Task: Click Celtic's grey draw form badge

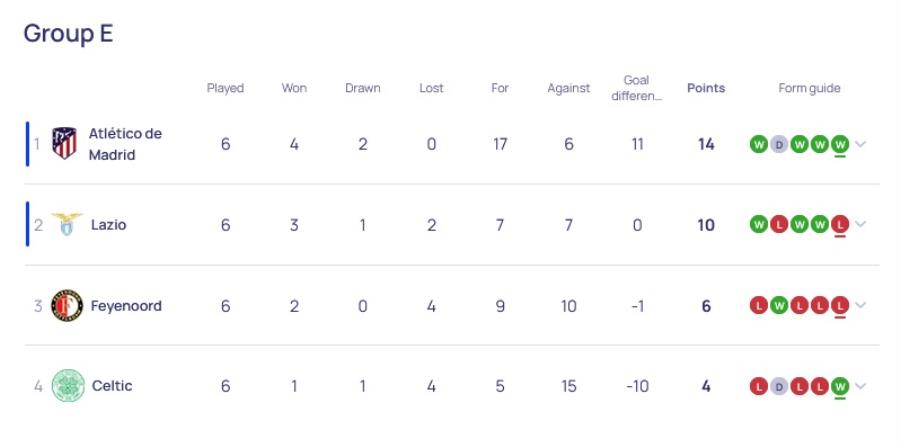Action: click(779, 386)
